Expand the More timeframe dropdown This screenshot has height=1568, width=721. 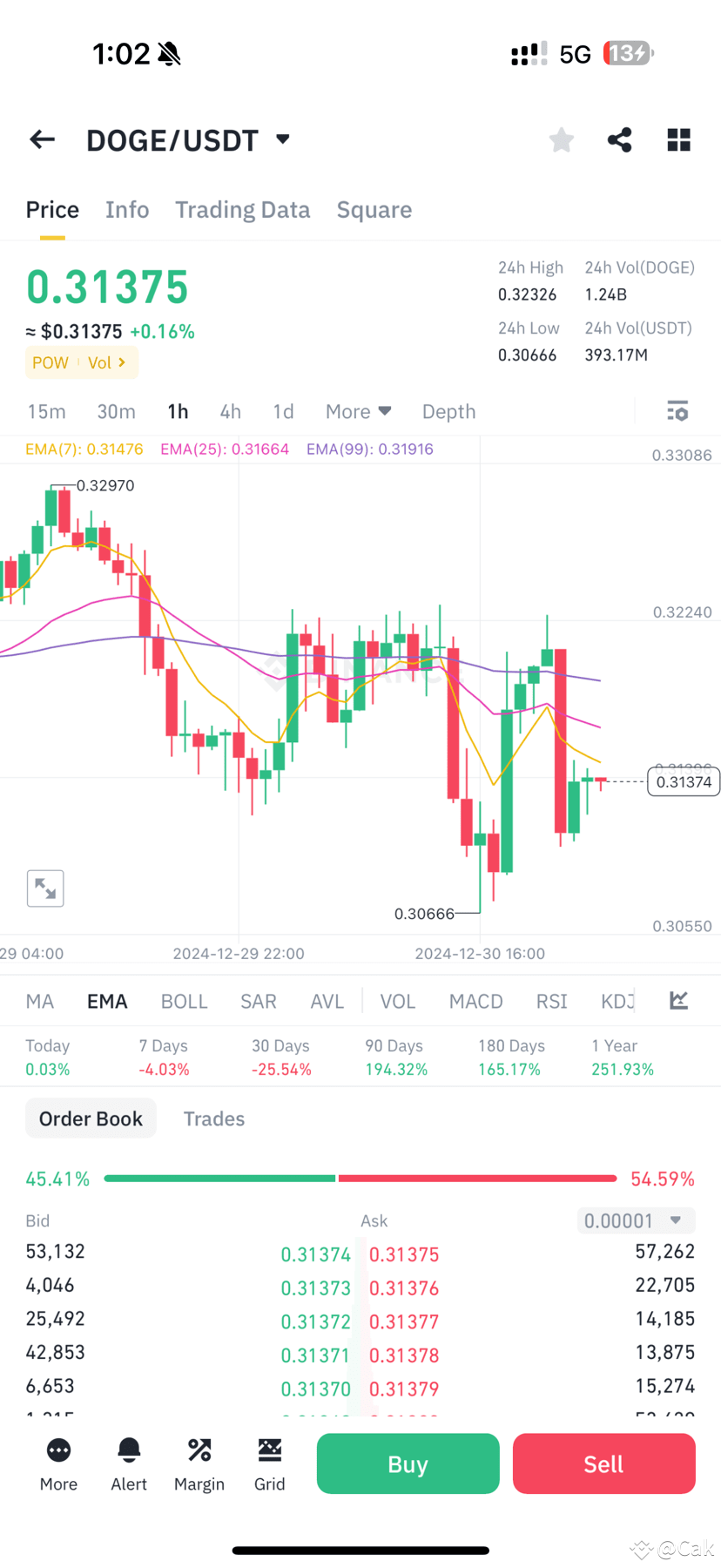(x=358, y=410)
